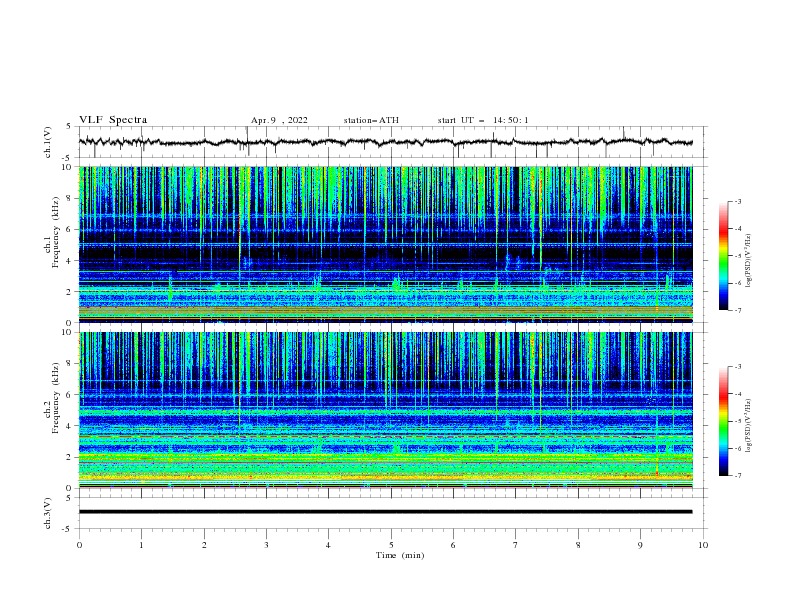Click the flat ch.3 voltage trace

pos(385,512)
